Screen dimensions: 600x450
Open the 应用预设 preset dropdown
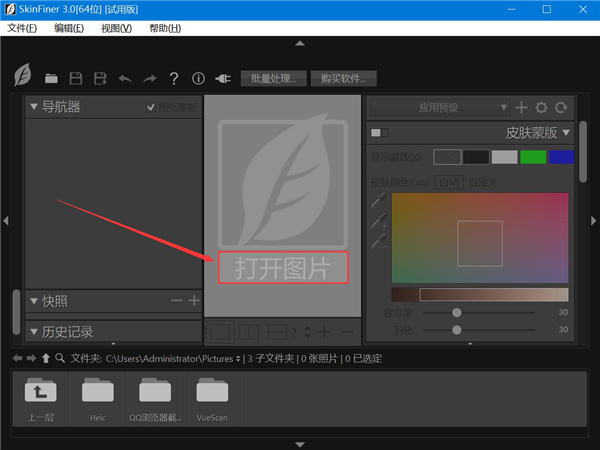point(440,107)
